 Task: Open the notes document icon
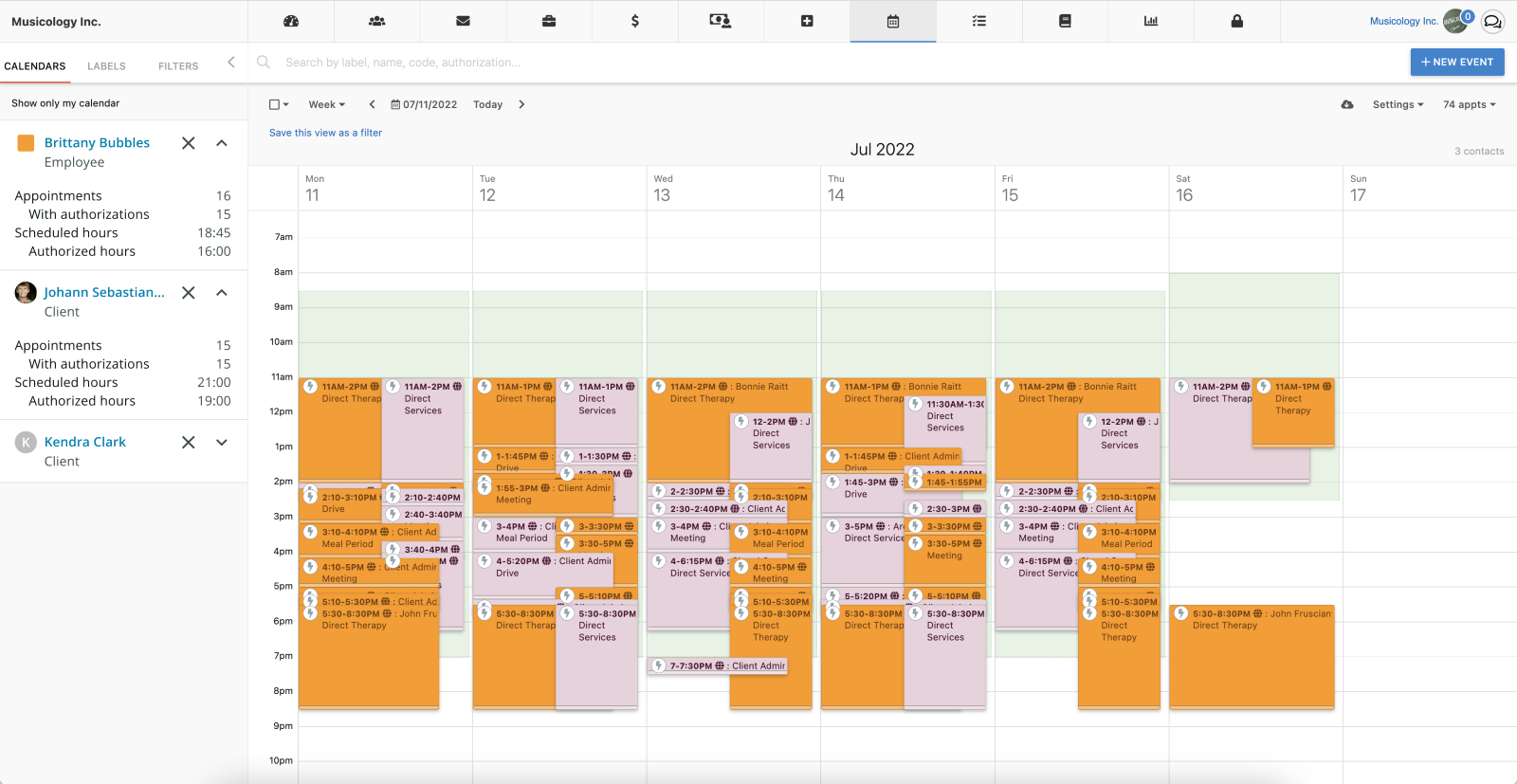tap(1065, 21)
